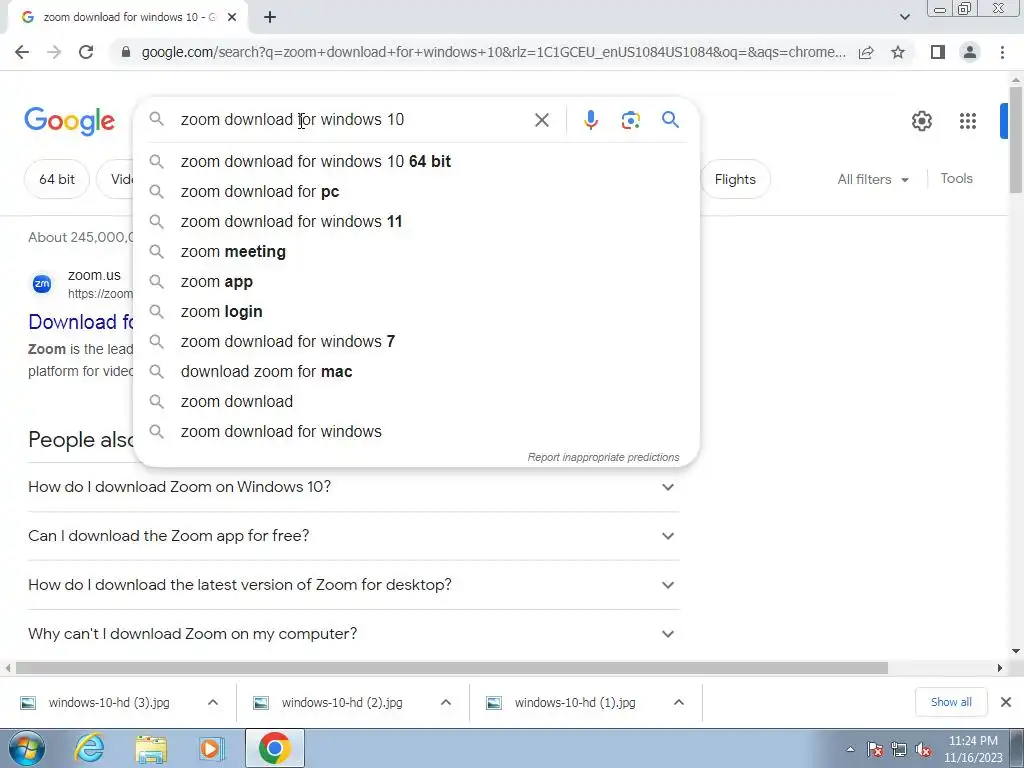
Task: Select suggestion 'zoom download for windows 10 64 bit'
Action: (x=417, y=161)
